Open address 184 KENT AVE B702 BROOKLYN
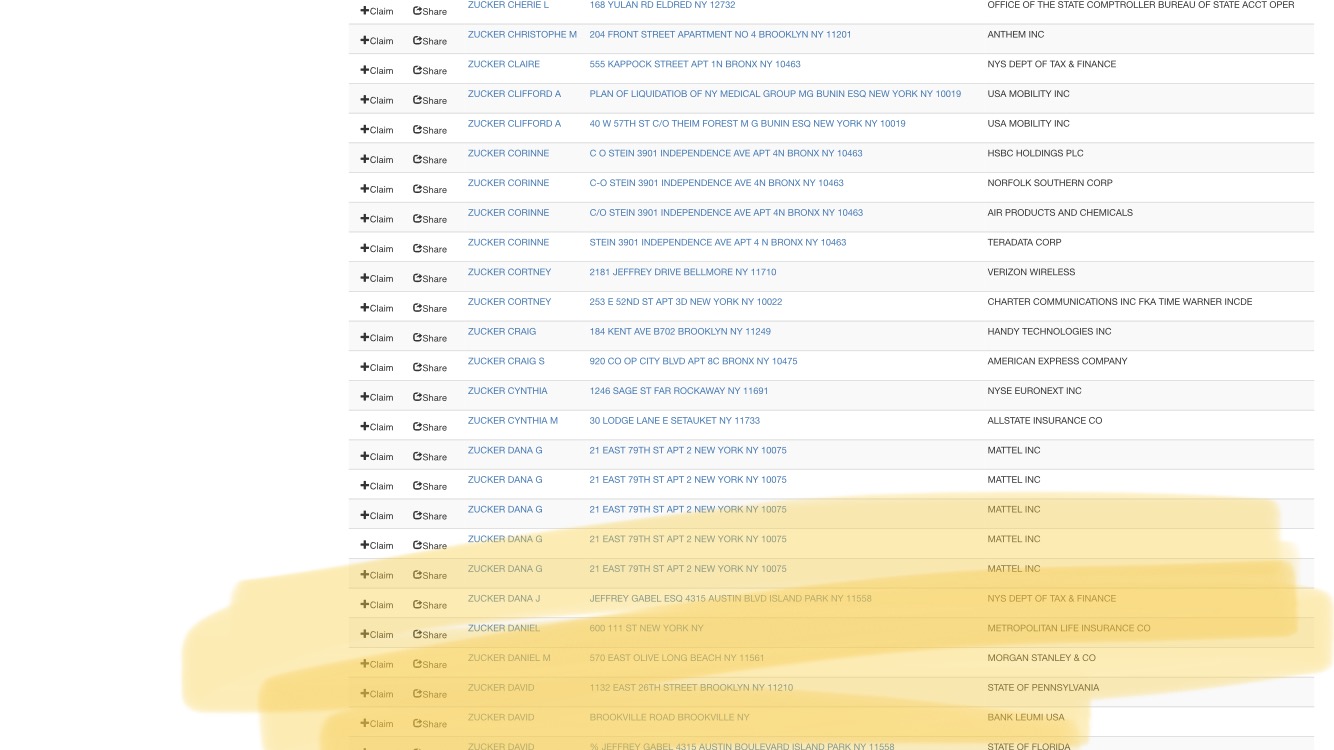Image resolution: width=1334 pixels, height=750 pixels. (680, 332)
